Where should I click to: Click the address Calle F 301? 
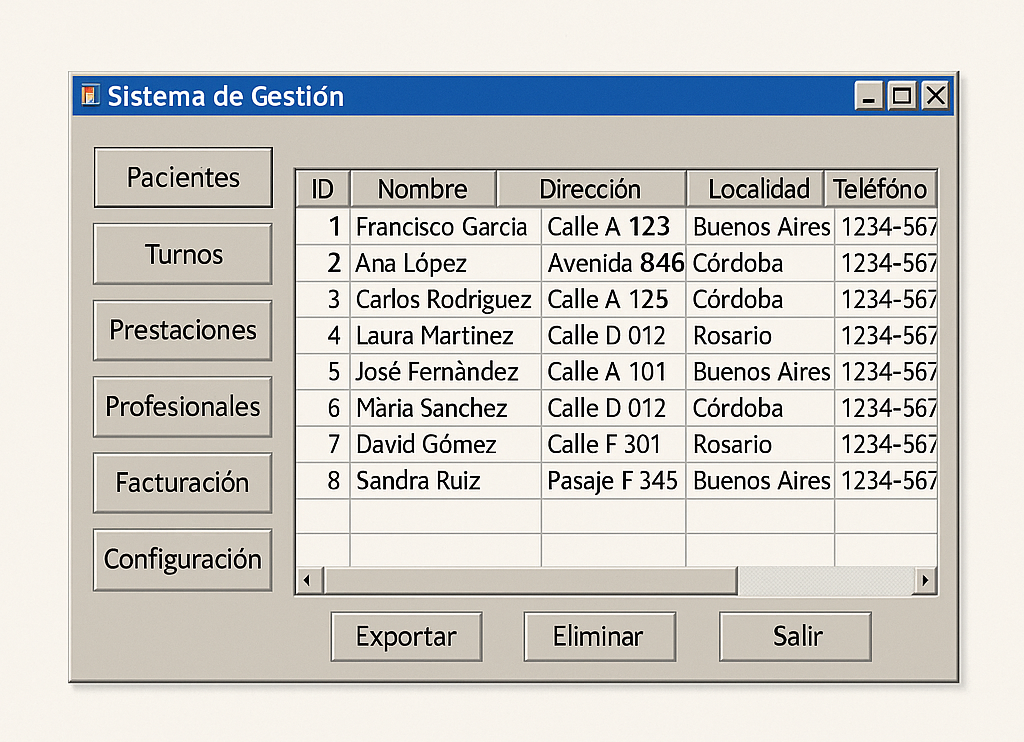pos(613,444)
